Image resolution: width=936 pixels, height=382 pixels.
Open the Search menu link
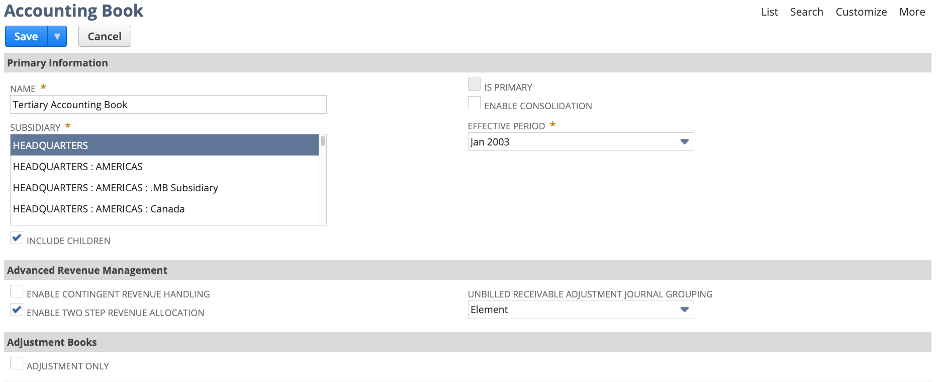click(806, 12)
